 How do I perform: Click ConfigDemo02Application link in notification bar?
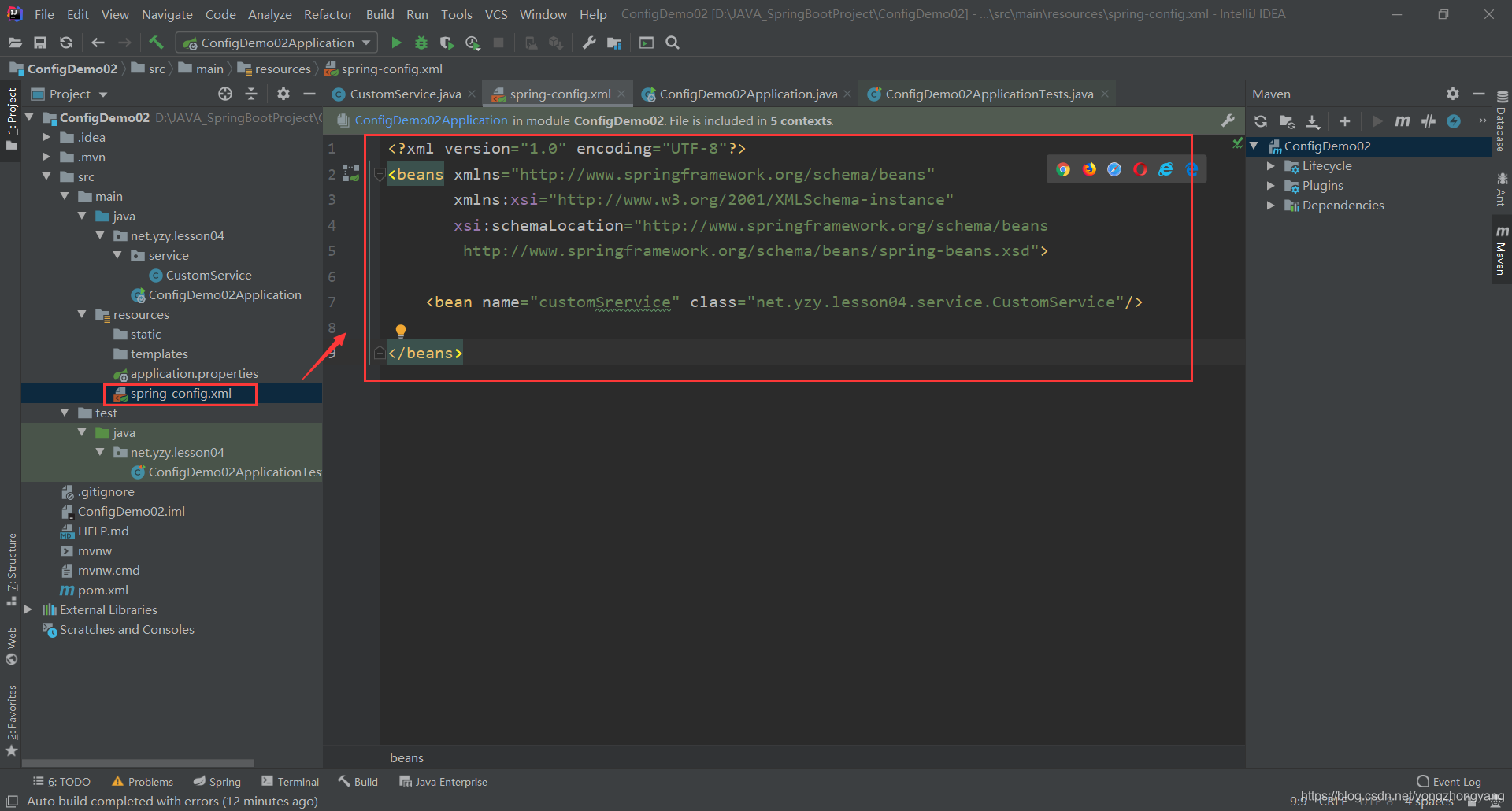coord(431,120)
